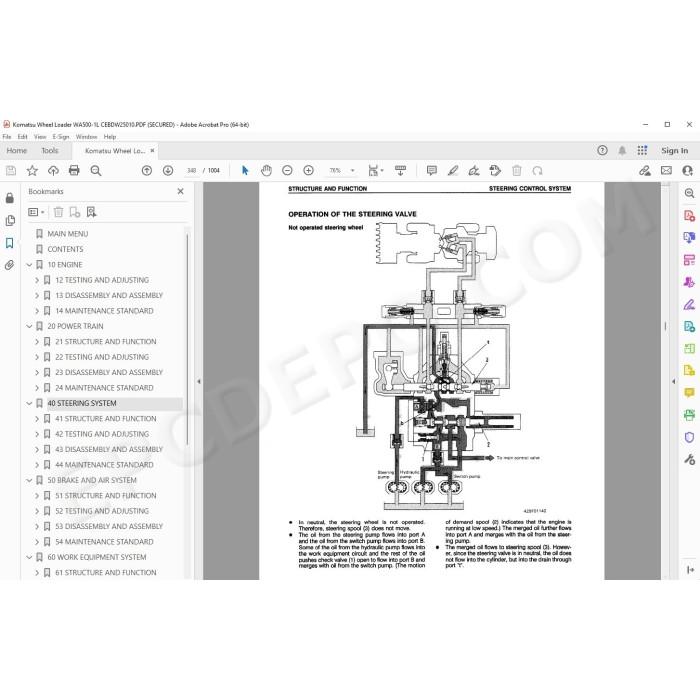The width and height of the screenshot is (700, 700).
Task: Zoom in with plus button
Action: (308, 171)
